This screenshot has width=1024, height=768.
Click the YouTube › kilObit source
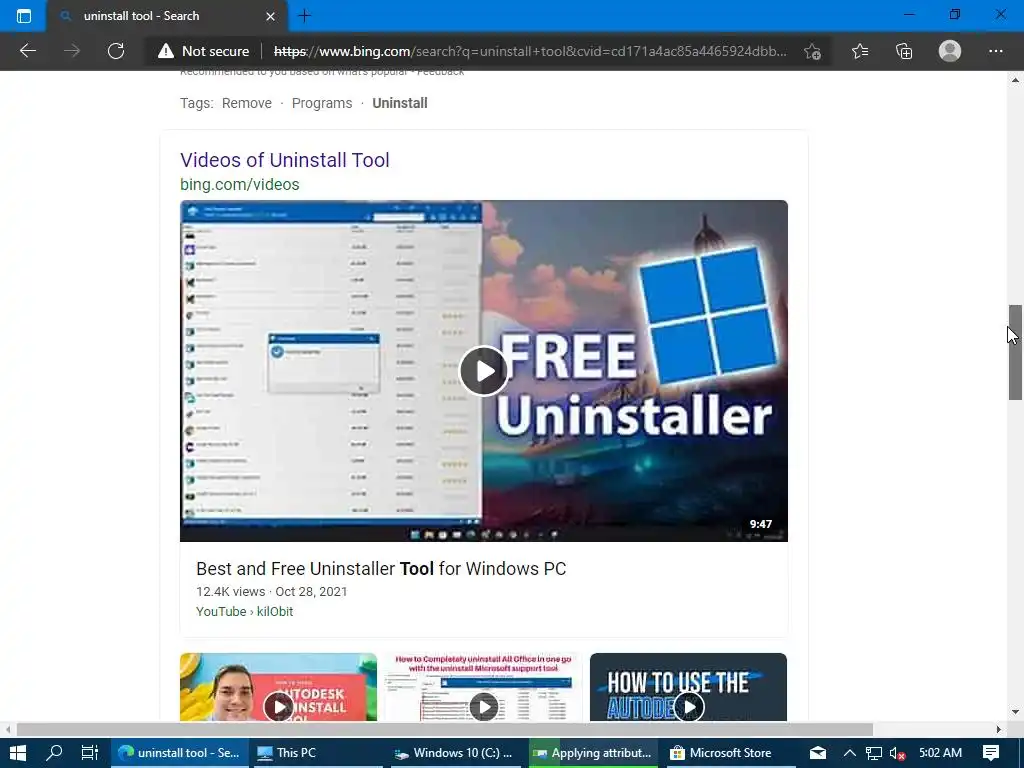point(244,611)
